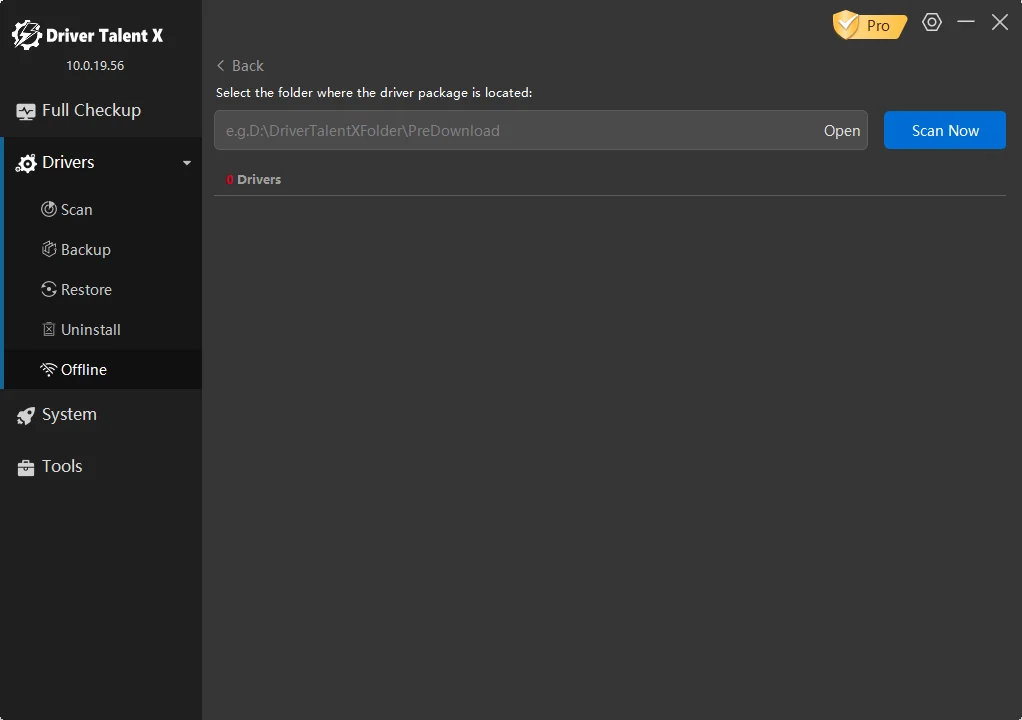1022x720 pixels.
Task: Click the Pro badge
Action: click(870, 25)
